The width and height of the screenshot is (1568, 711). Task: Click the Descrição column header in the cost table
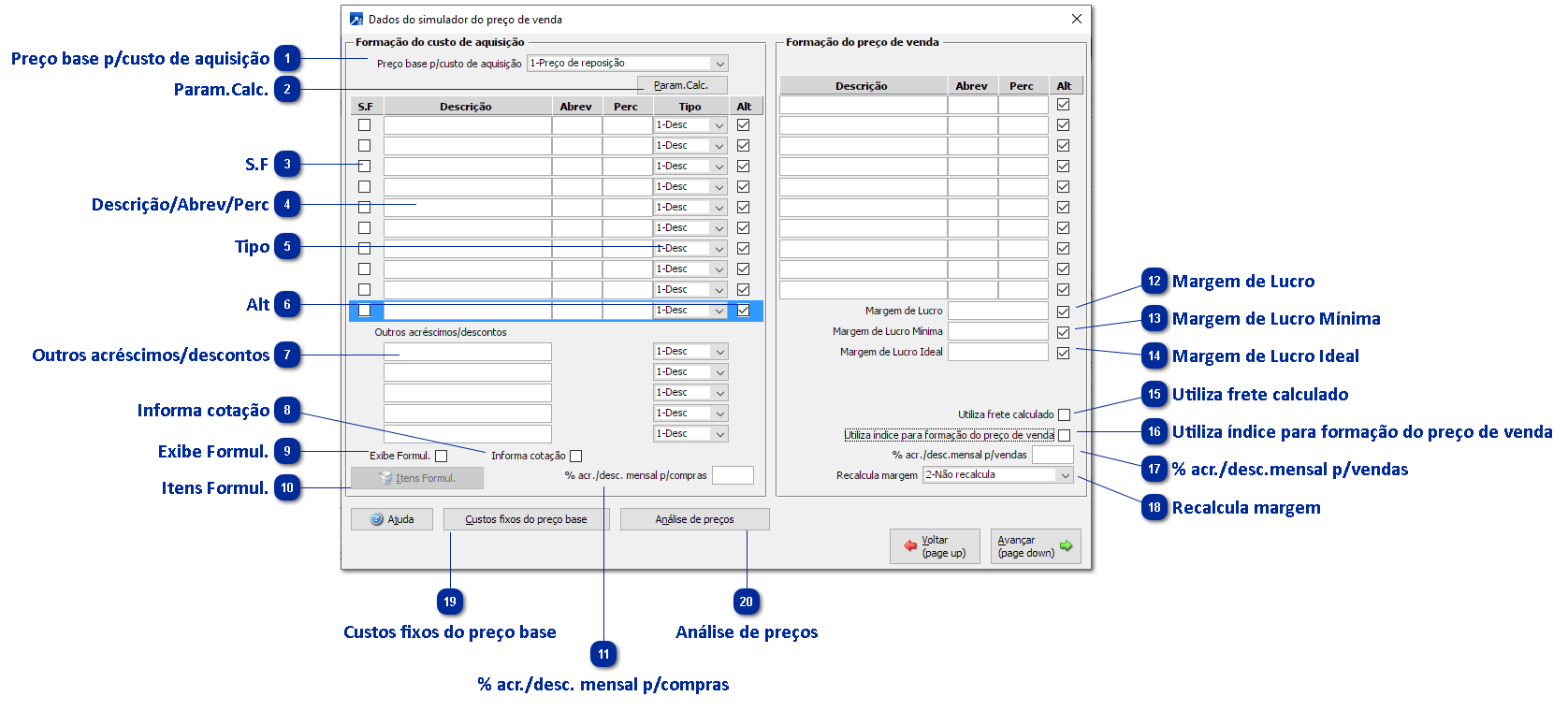466,107
